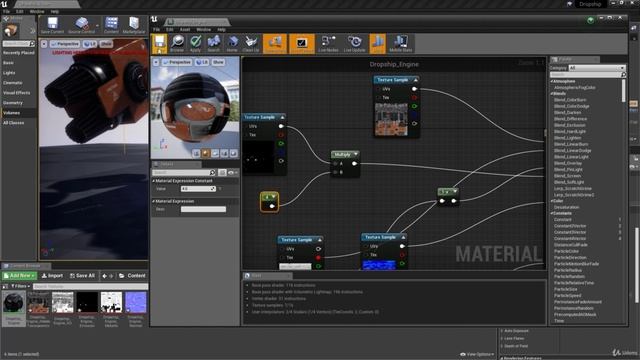The image size is (640, 360).
Task: Click the Live Update toolbar icon
Action: pos(354,44)
